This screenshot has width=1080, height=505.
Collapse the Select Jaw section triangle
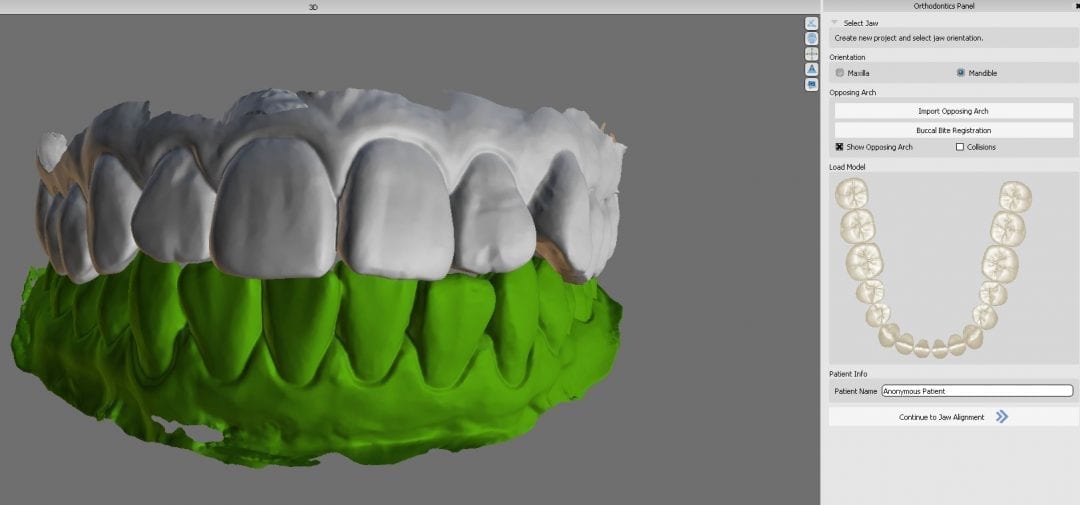(x=834, y=23)
